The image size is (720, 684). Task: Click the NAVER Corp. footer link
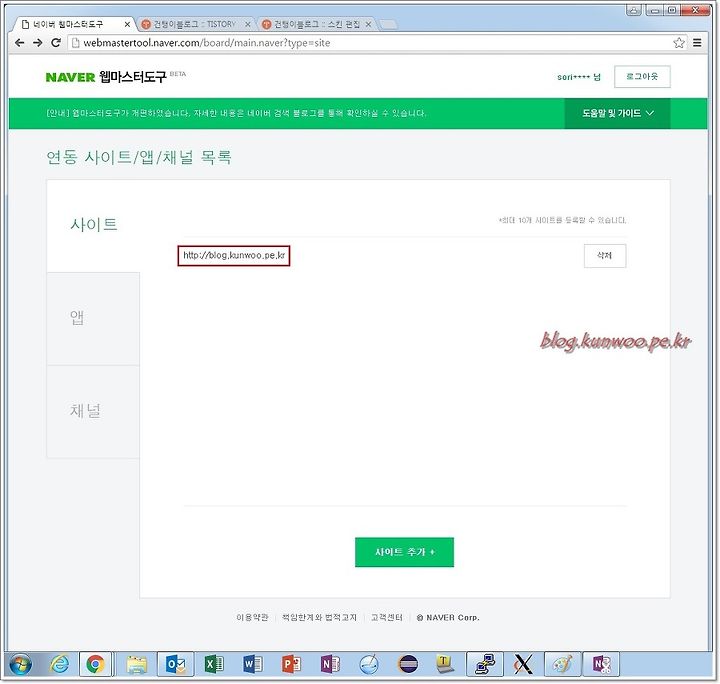(448, 617)
